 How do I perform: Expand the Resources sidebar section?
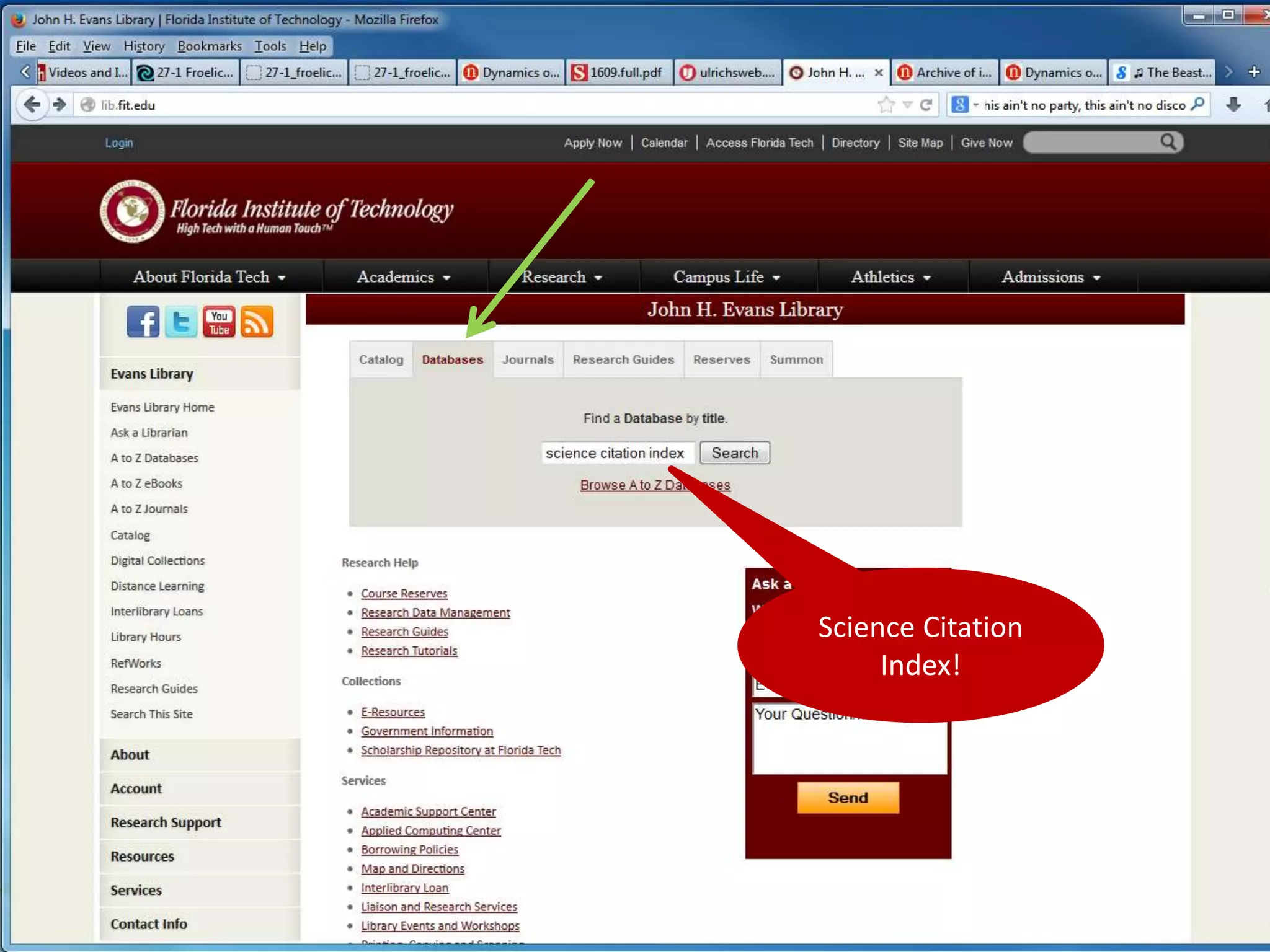pyautogui.click(x=200, y=856)
